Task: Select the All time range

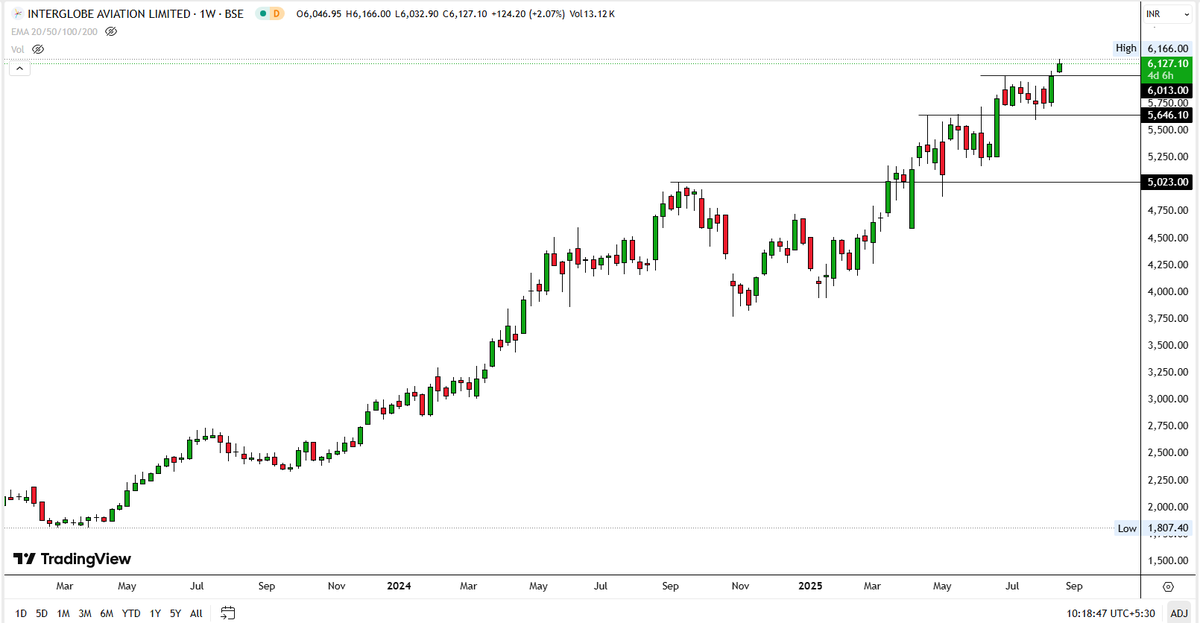Action: coord(195,612)
